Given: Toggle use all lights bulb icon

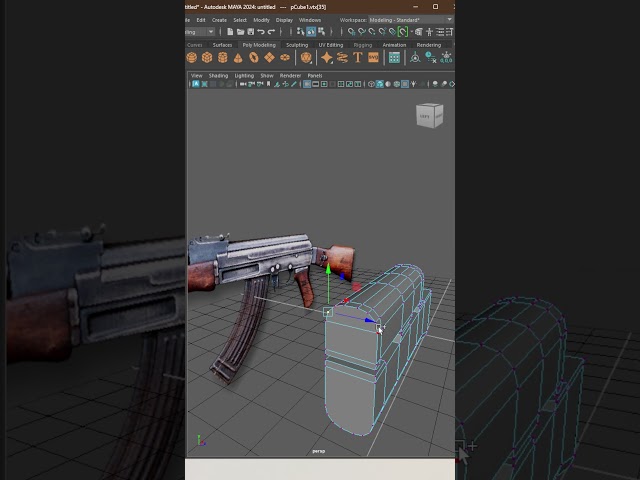Looking at the screenshot, I should point(413,84).
